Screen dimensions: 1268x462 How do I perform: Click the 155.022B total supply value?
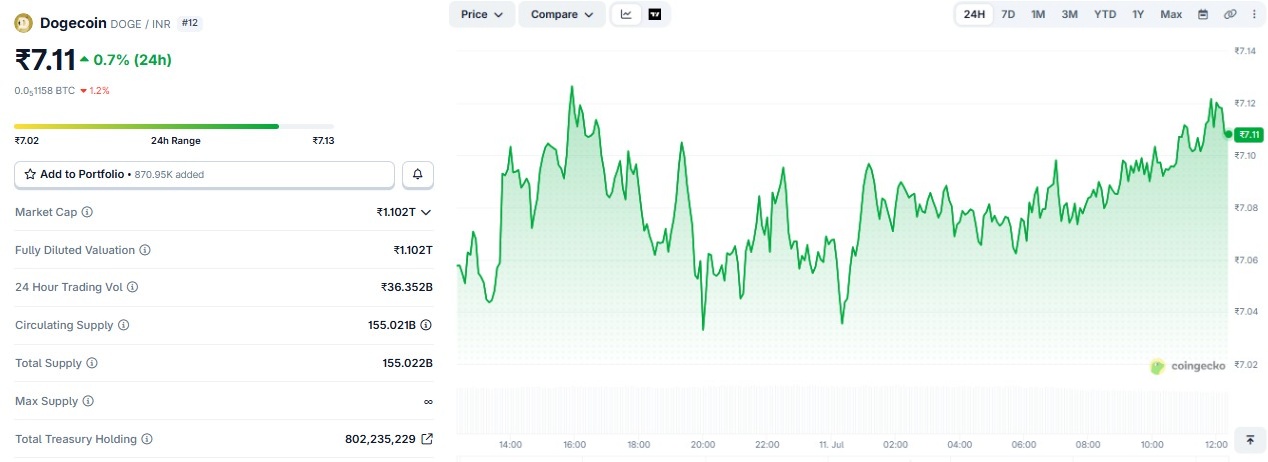coord(407,363)
